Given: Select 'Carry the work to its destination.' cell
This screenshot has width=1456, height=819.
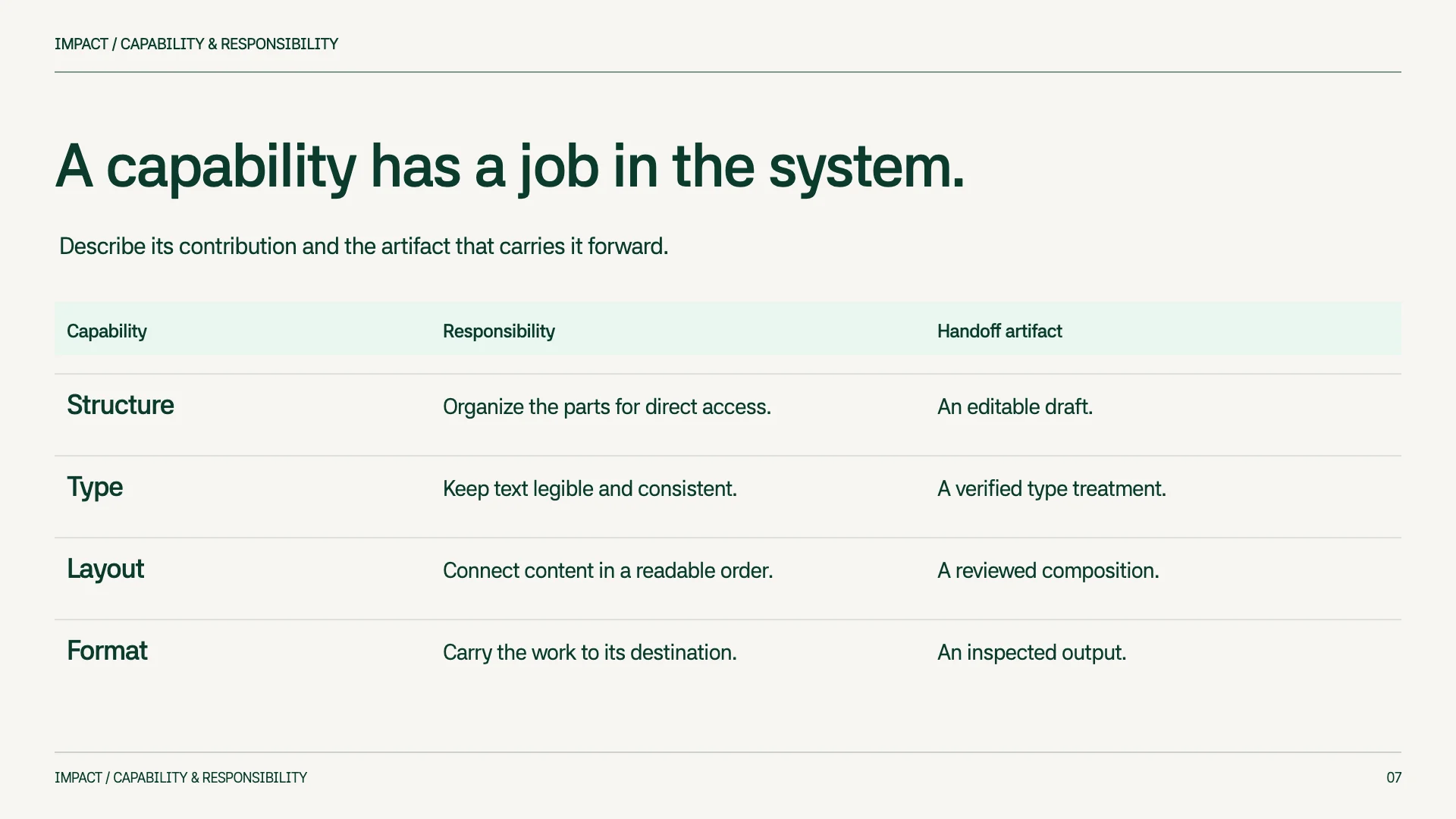Looking at the screenshot, I should (x=590, y=653).
